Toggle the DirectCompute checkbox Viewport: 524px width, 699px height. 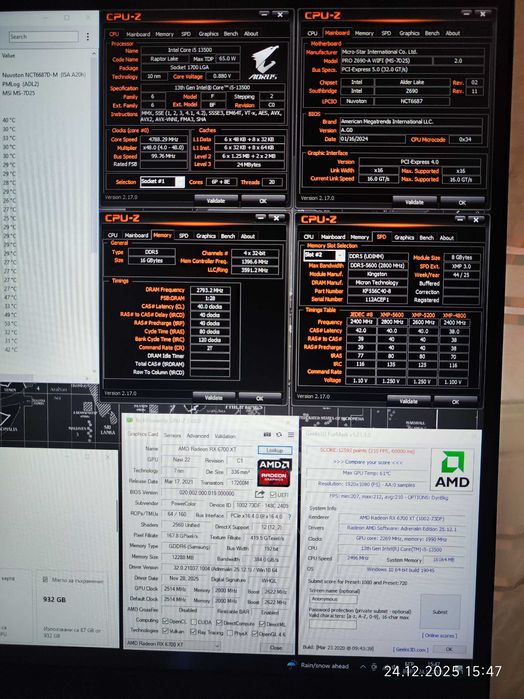(219, 622)
